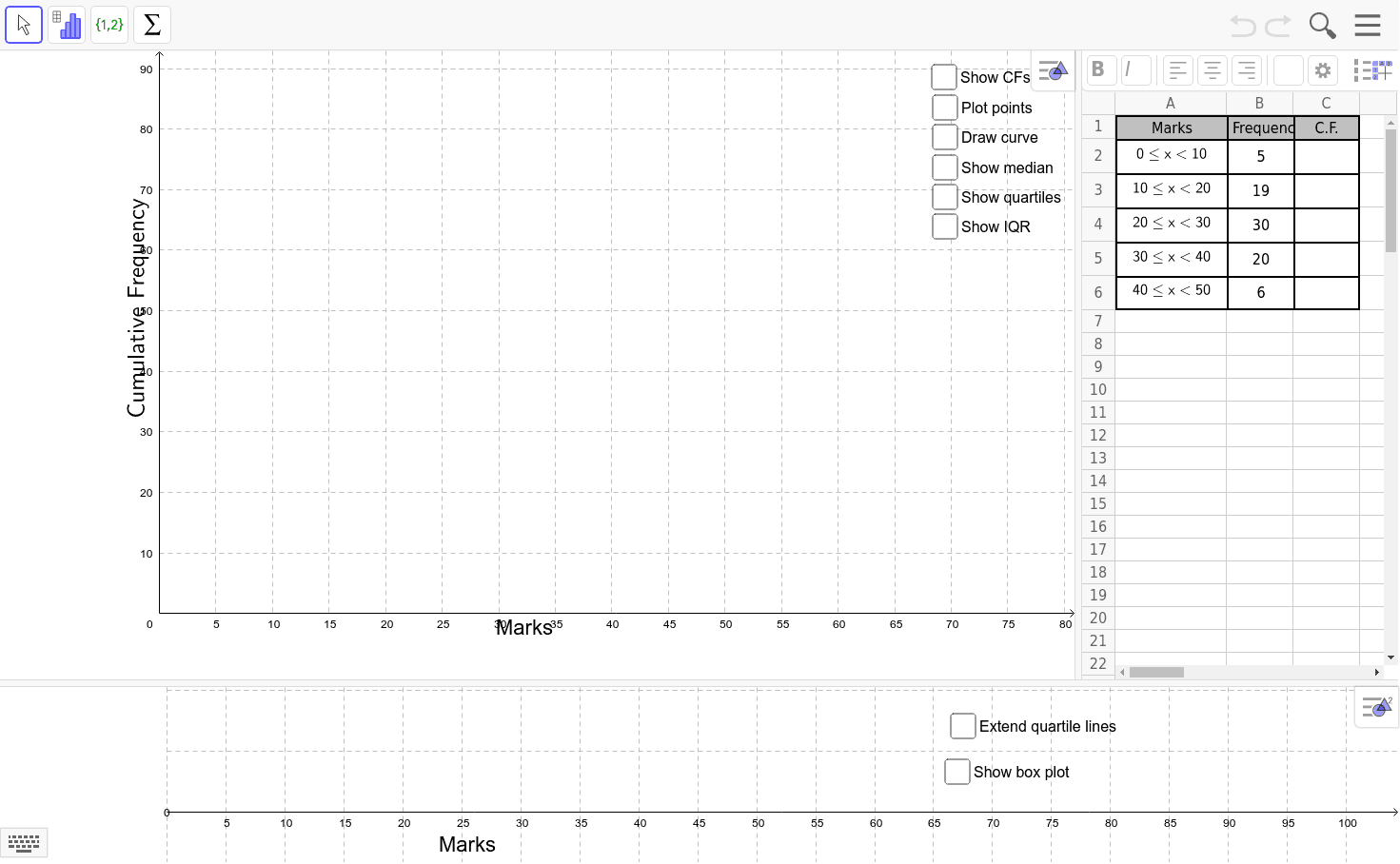Select frequency cell with value 30
This screenshot has width=1400, height=864.
tap(1261, 225)
